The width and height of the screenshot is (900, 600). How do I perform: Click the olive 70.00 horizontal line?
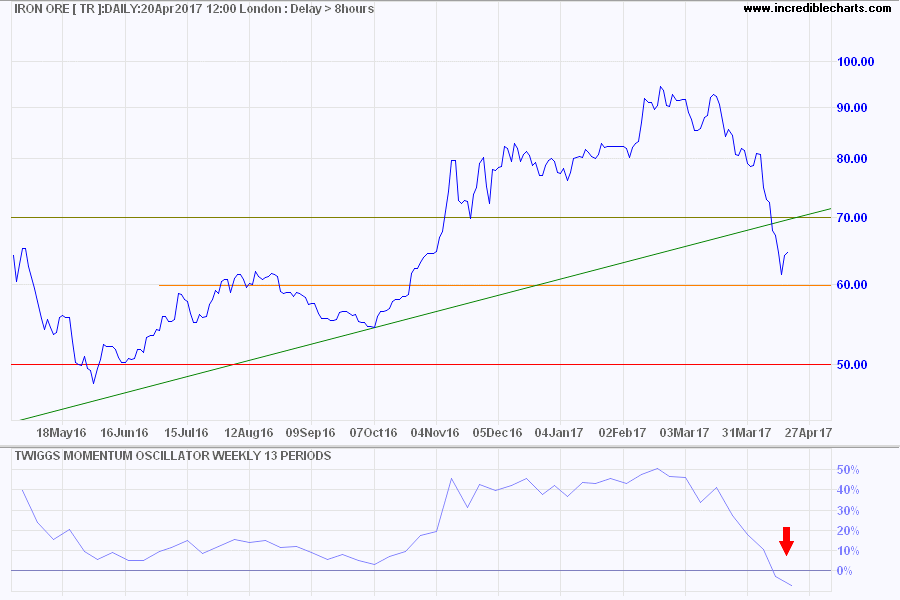point(421,218)
